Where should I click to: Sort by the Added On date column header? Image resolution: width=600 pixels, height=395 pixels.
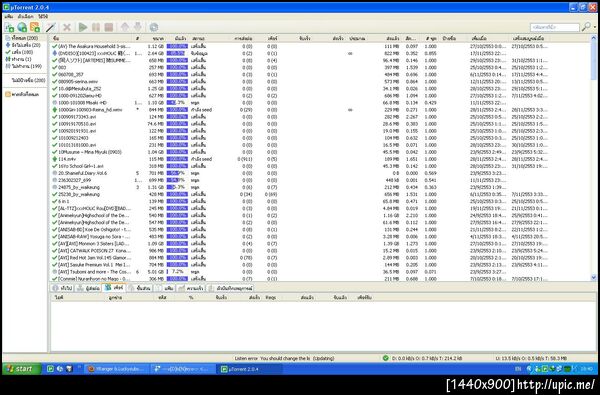(488, 38)
